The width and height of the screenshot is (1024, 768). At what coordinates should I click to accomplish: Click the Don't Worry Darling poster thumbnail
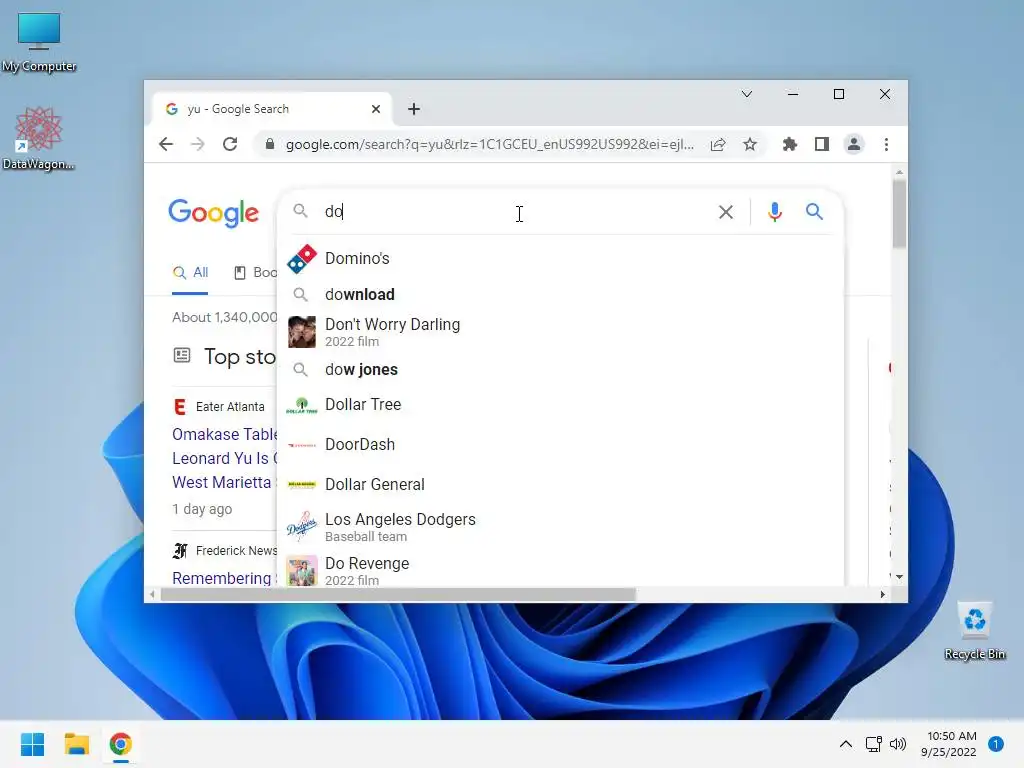(x=302, y=332)
